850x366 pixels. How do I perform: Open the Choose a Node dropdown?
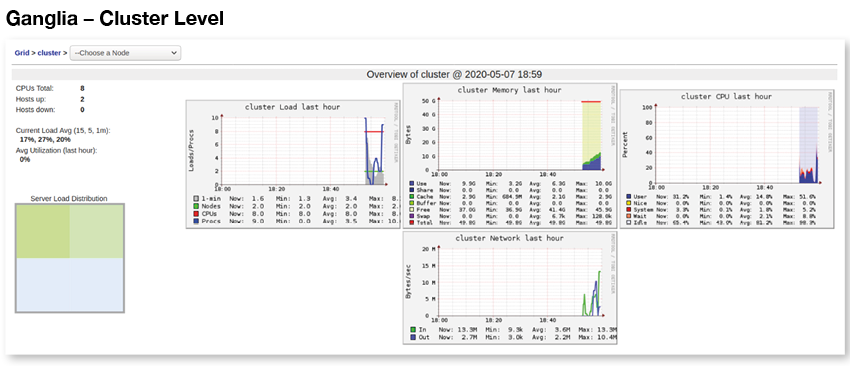pyautogui.click(x=125, y=53)
